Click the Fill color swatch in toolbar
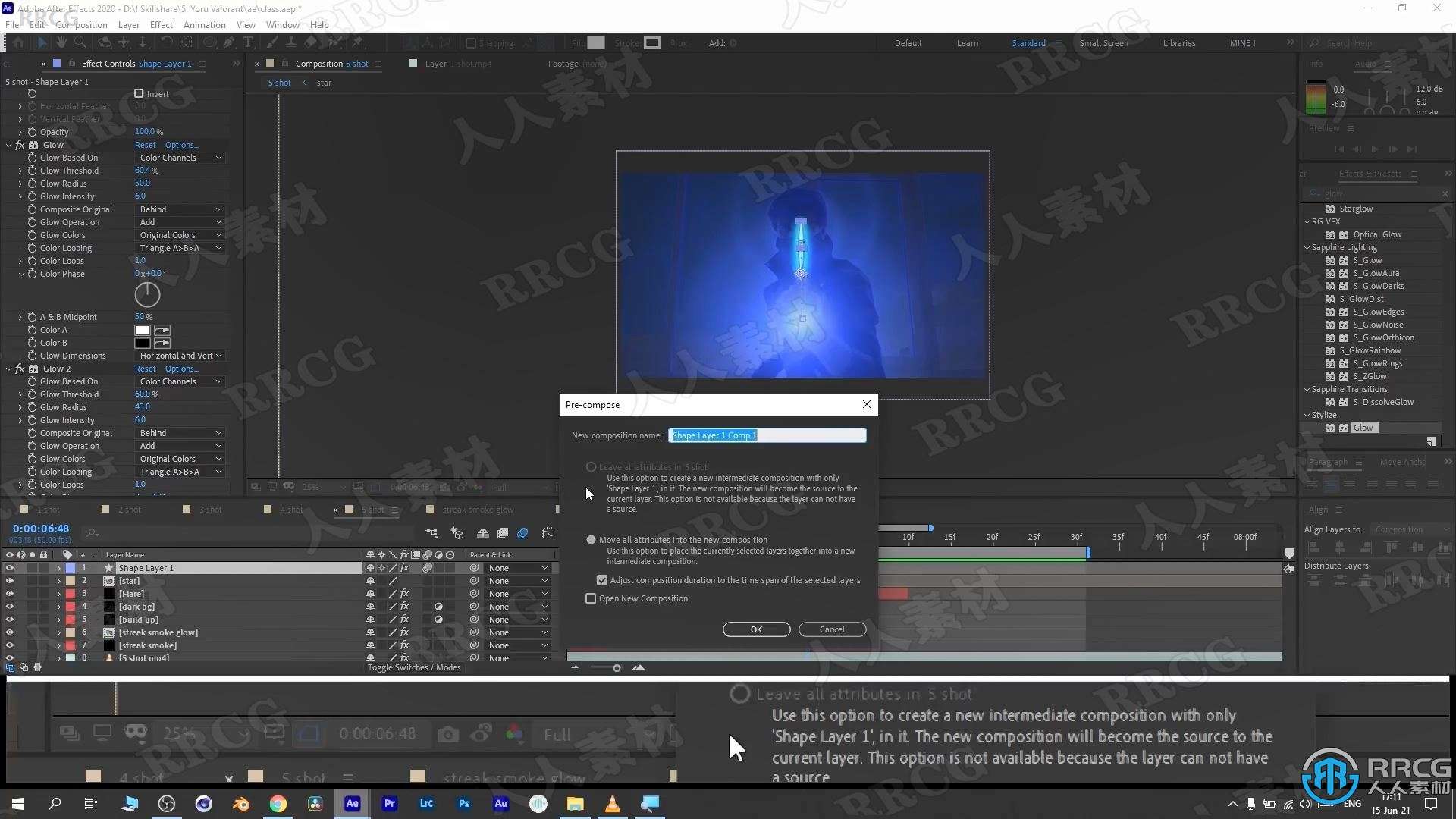The height and width of the screenshot is (819, 1456). [x=597, y=43]
